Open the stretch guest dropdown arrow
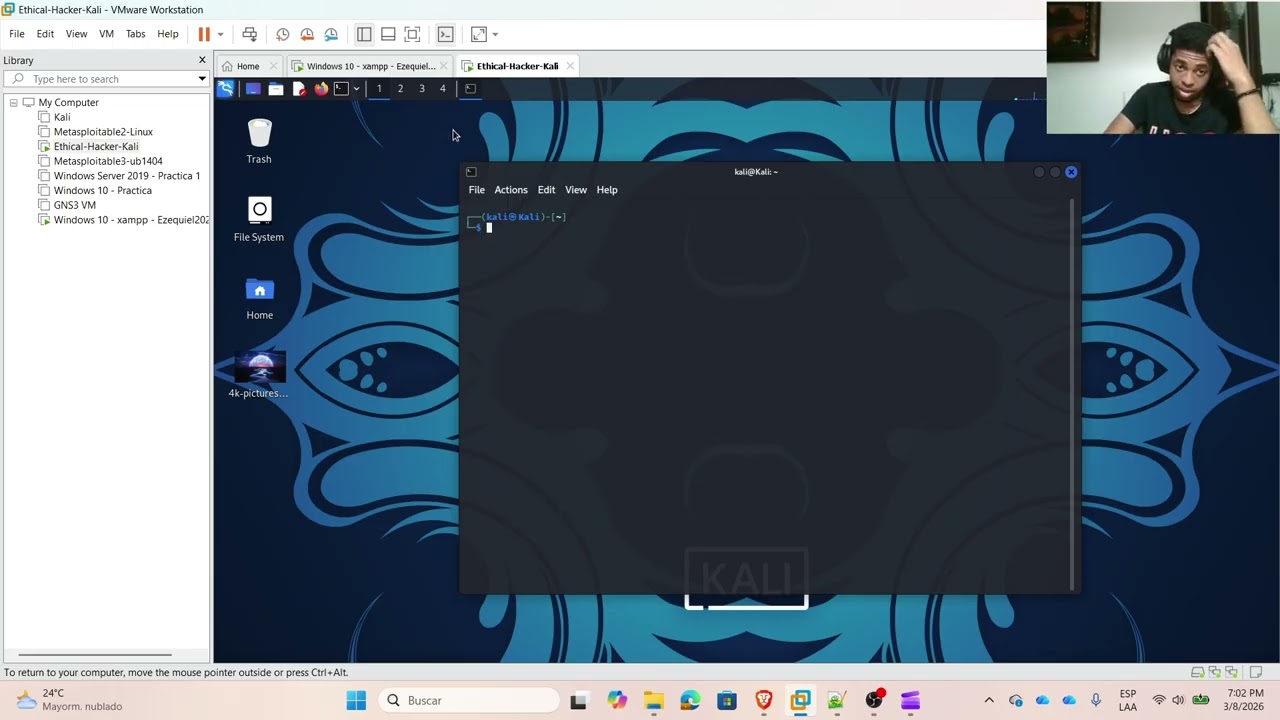The image size is (1280, 720). point(495,34)
